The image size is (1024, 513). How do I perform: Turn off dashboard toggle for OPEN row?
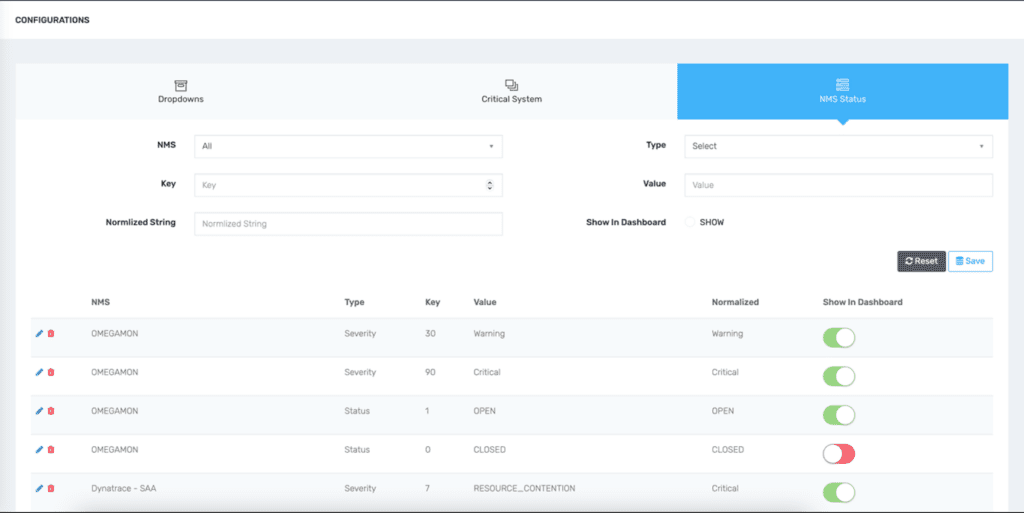click(x=839, y=415)
